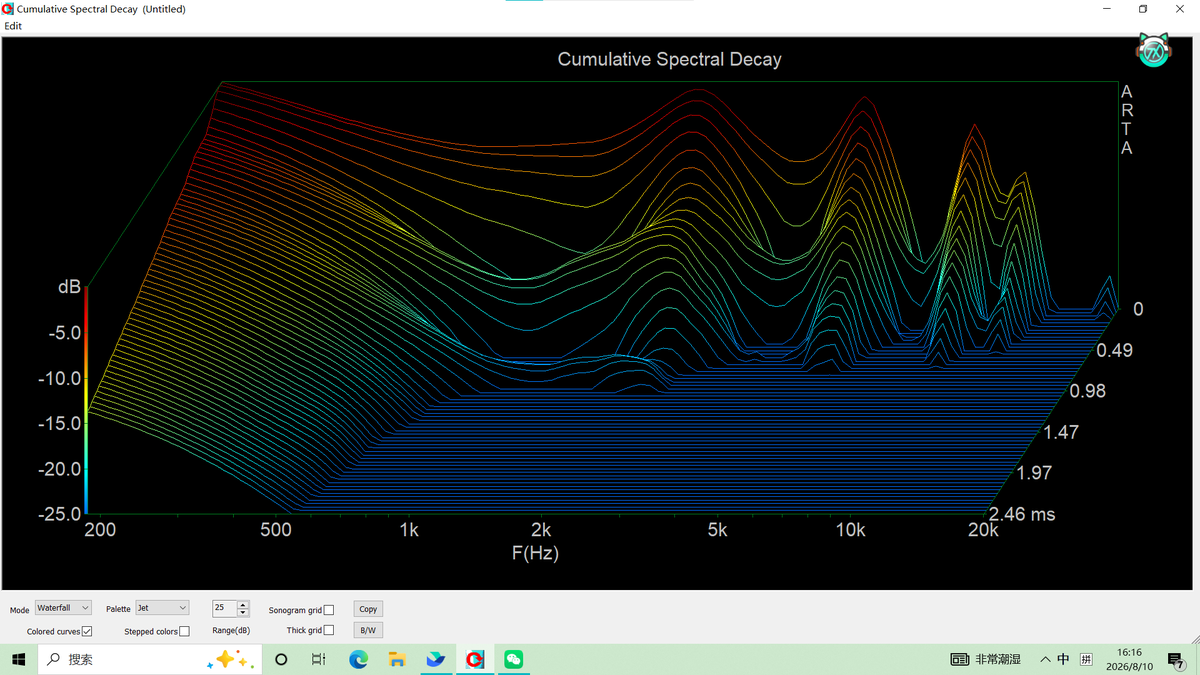Open the blue bird app on taskbar
The height and width of the screenshot is (675, 1200).
coord(436,660)
